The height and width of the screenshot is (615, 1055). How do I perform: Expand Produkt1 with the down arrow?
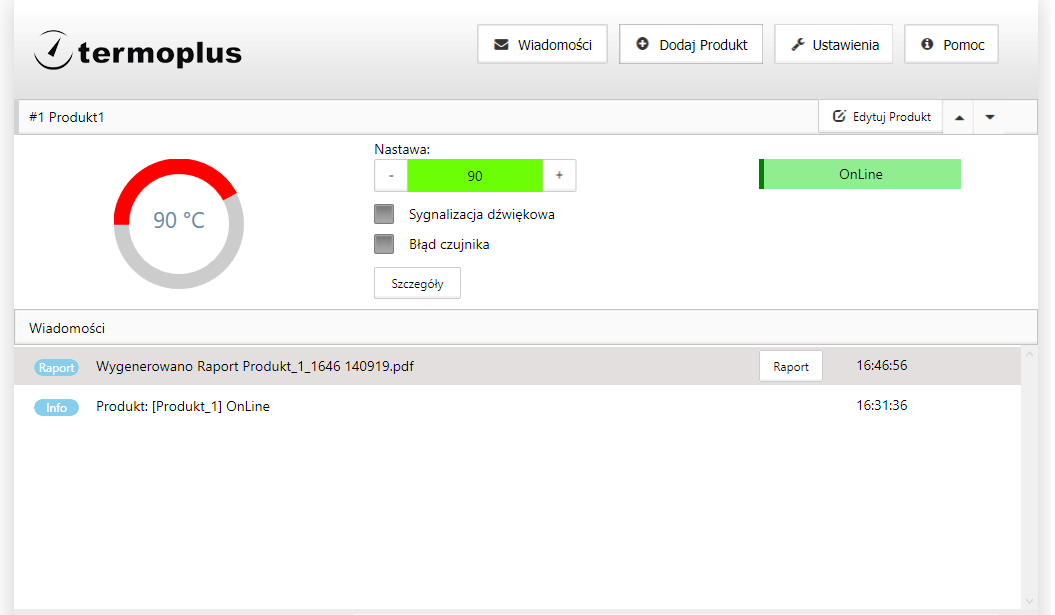(x=990, y=117)
